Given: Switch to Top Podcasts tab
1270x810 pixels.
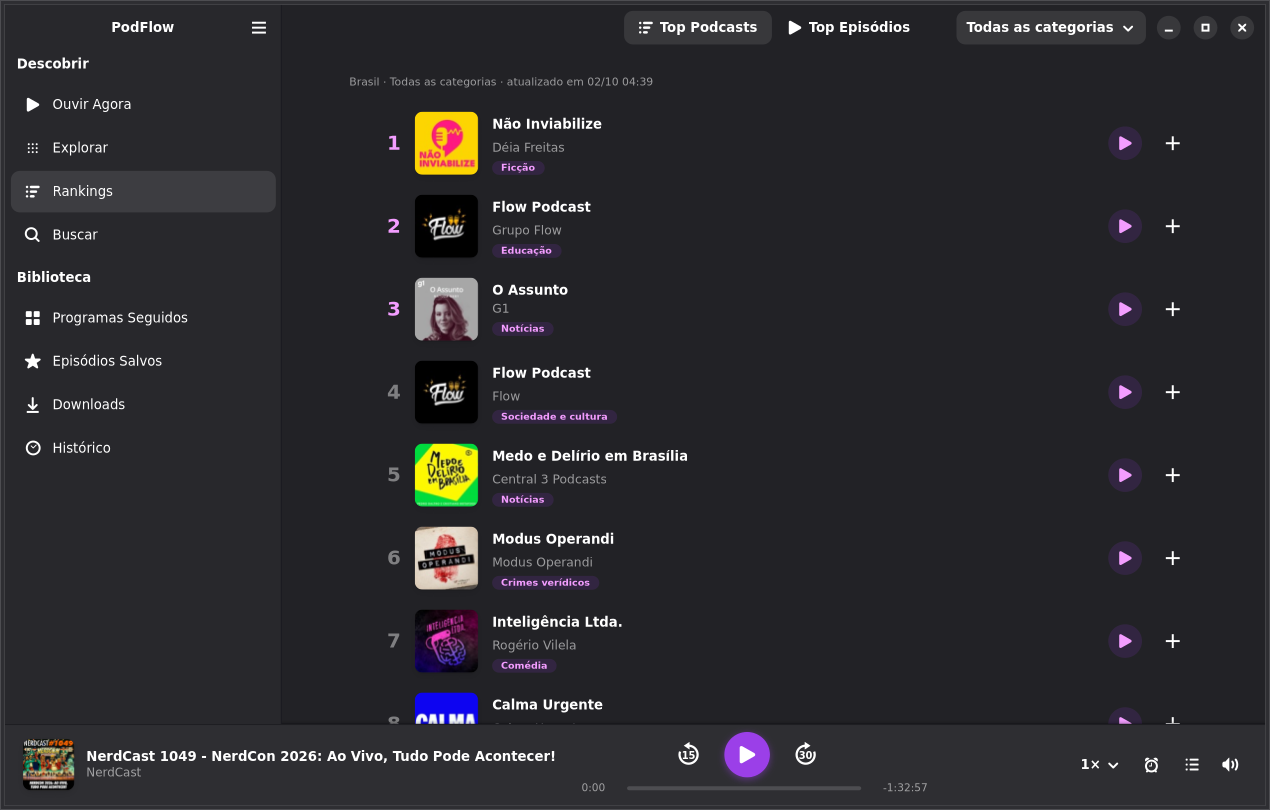Looking at the screenshot, I should [x=698, y=28].
